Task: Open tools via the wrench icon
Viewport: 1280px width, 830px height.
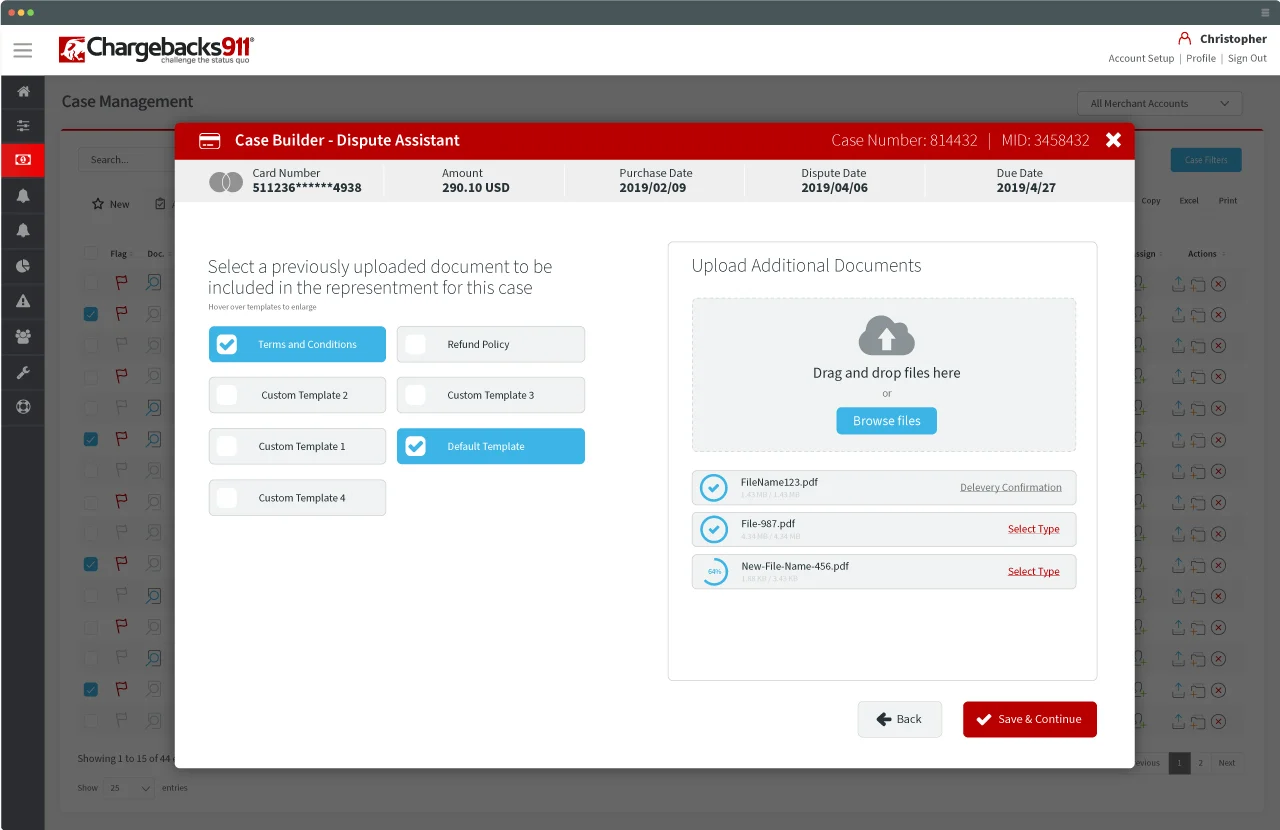Action: 23,371
